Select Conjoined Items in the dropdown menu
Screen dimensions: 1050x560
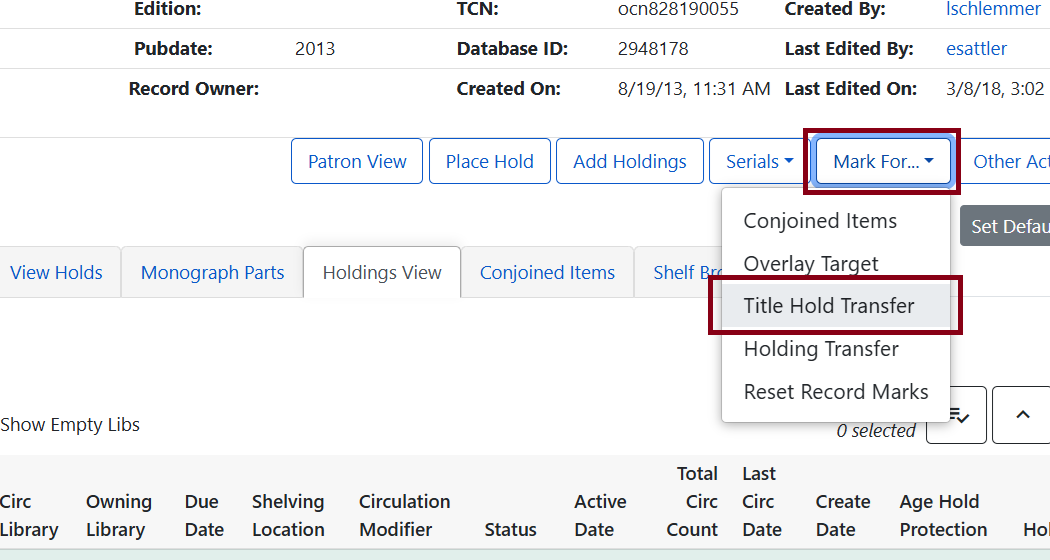point(820,221)
